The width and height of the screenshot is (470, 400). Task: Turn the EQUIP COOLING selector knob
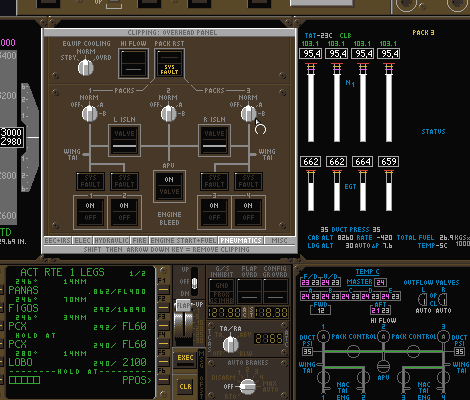pyautogui.click(x=86, y=68)
